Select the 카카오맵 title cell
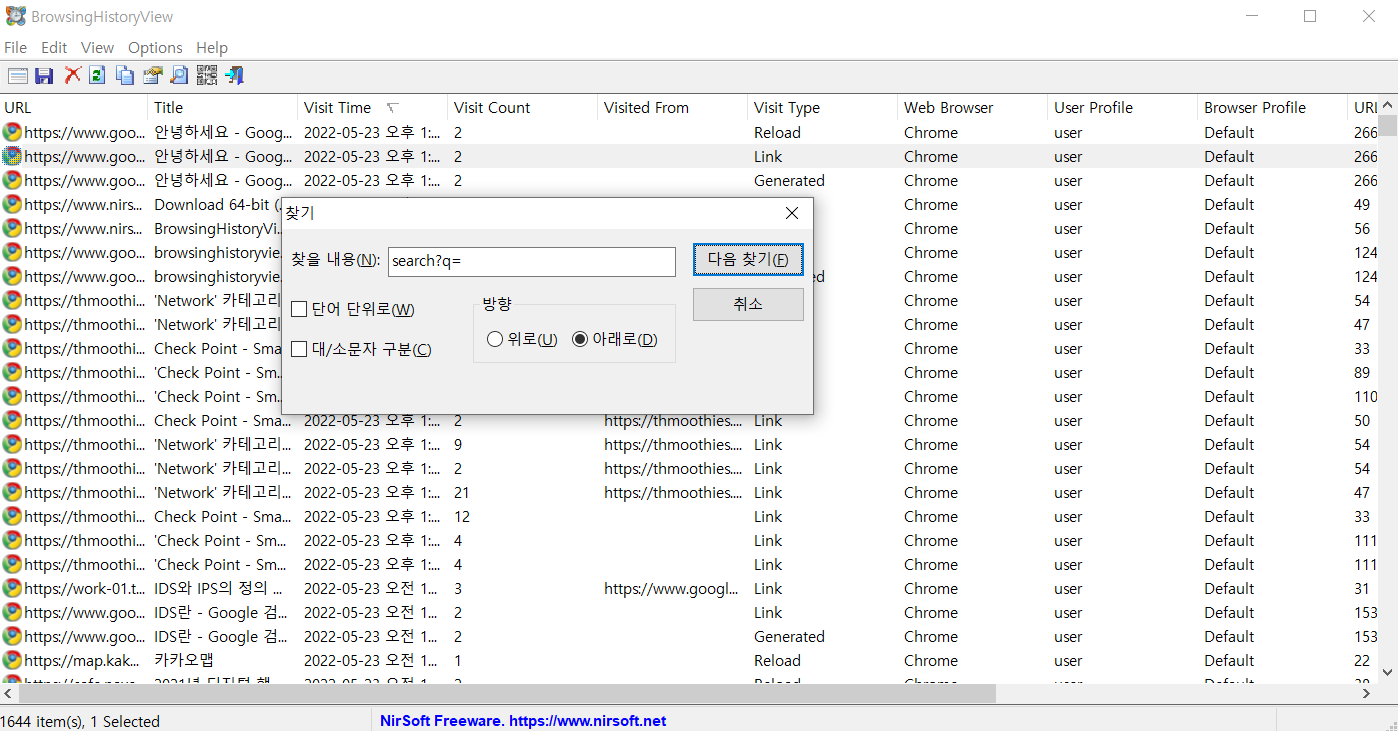This screenshot has width=1398, height=731. click(184, 660)
